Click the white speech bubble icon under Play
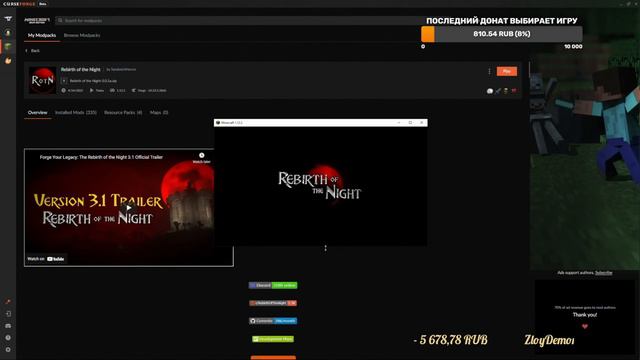 [x=490, y=91]
